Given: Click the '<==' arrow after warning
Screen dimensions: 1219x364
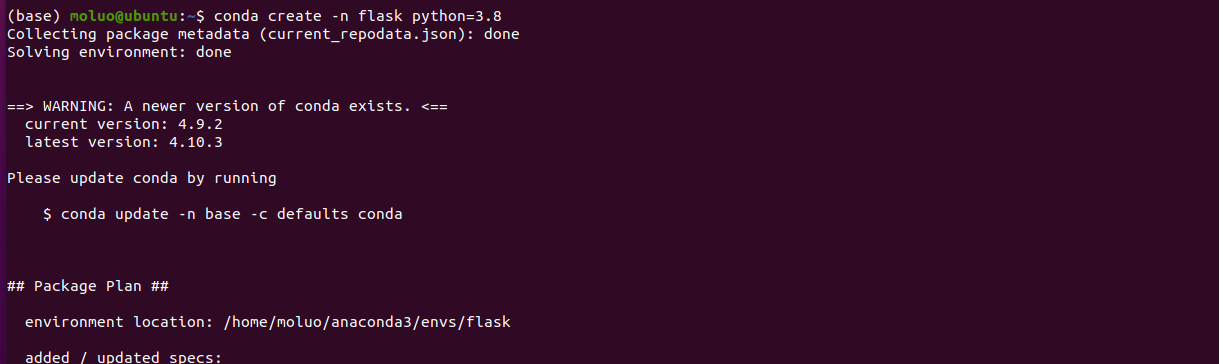Looking at the screenshot, I should coord(434,106).
